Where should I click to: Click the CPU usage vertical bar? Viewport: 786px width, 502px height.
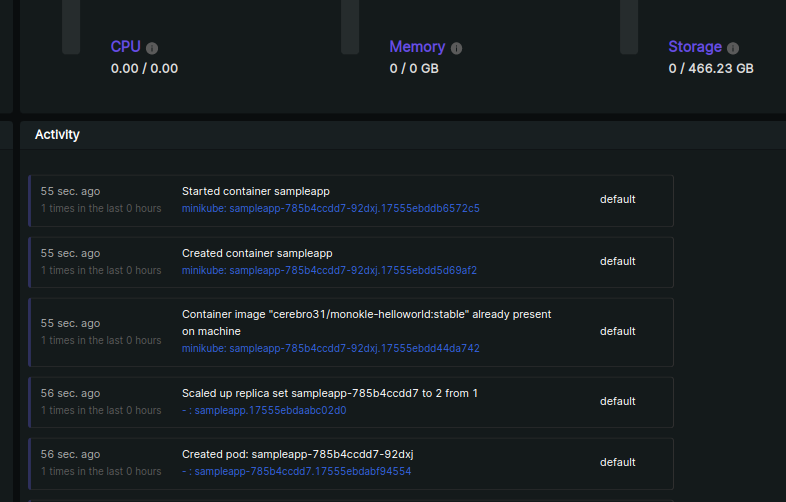(71, 27)
